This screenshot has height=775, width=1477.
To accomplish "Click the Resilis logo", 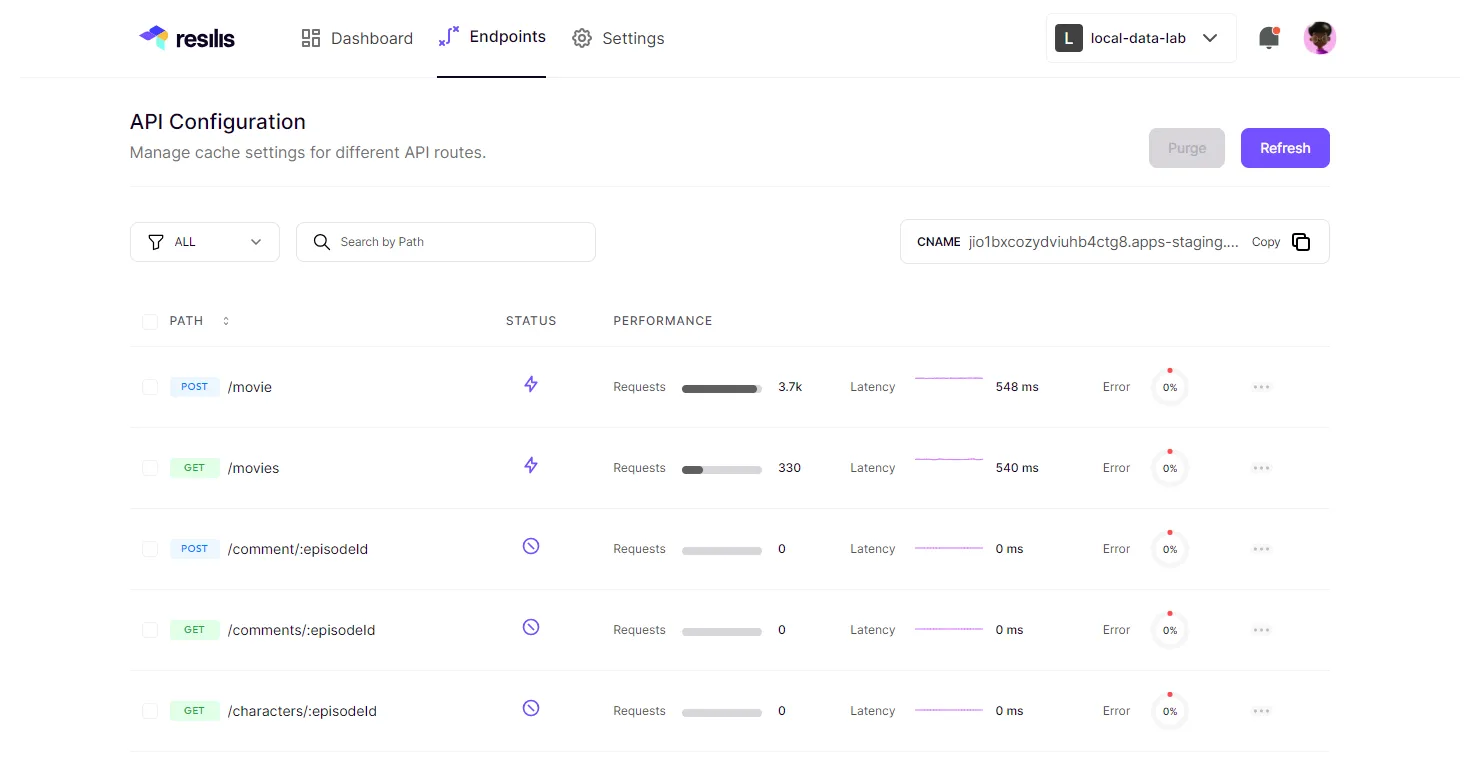I will 187,38.
